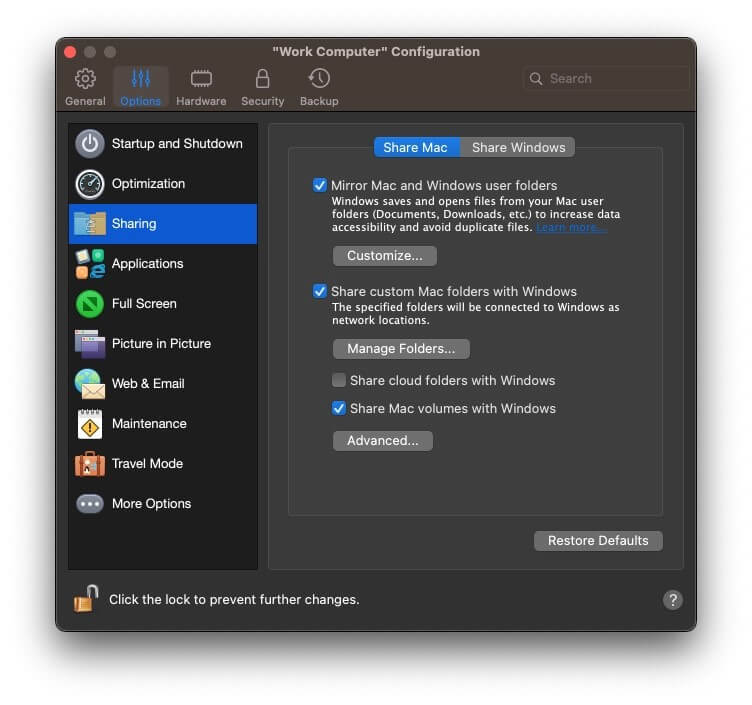
Task: Click the Restore Defaults button
Action: tap(598, 541)
